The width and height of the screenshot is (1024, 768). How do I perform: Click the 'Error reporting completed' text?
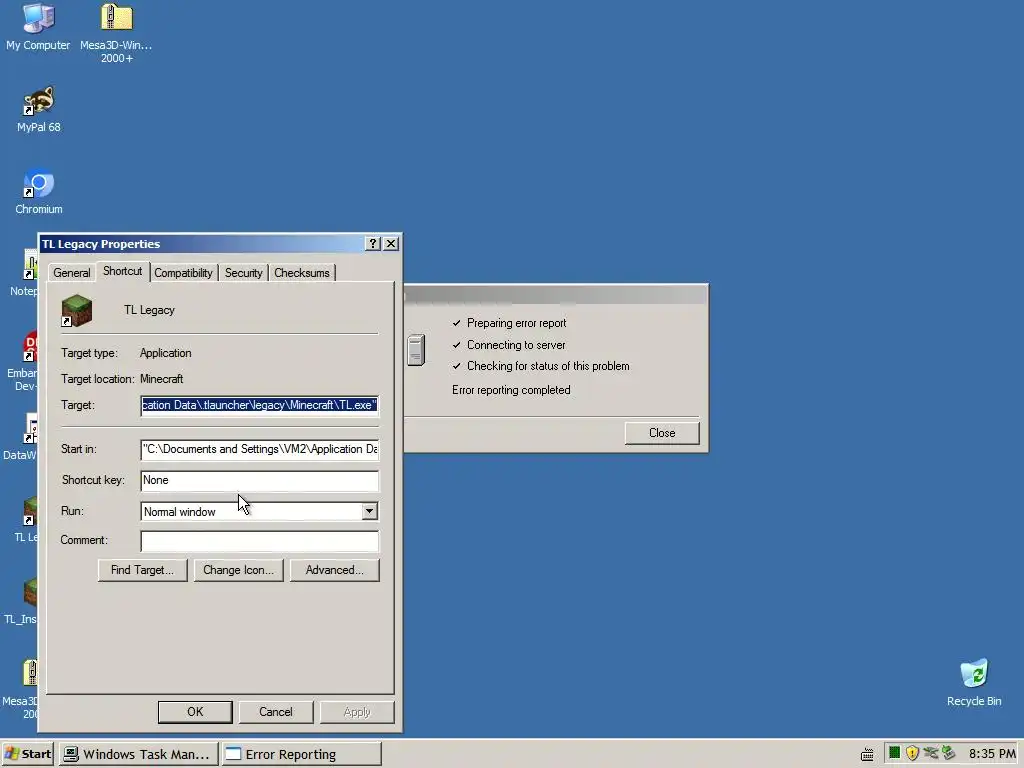click(511, 390)
